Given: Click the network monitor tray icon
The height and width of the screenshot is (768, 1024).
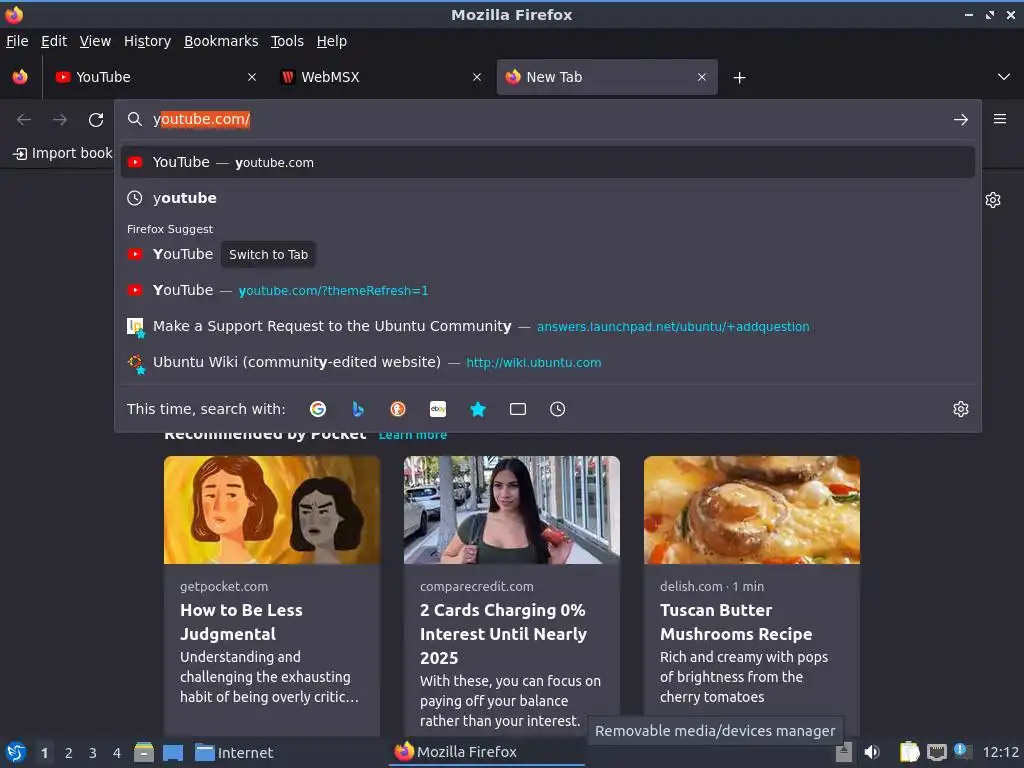Looking at the screenshot, I should pos(936,752).
